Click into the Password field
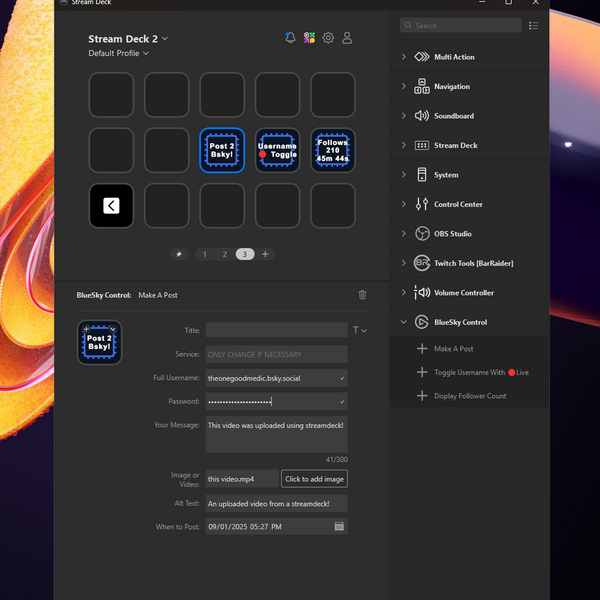 click(x=277, y=401)
